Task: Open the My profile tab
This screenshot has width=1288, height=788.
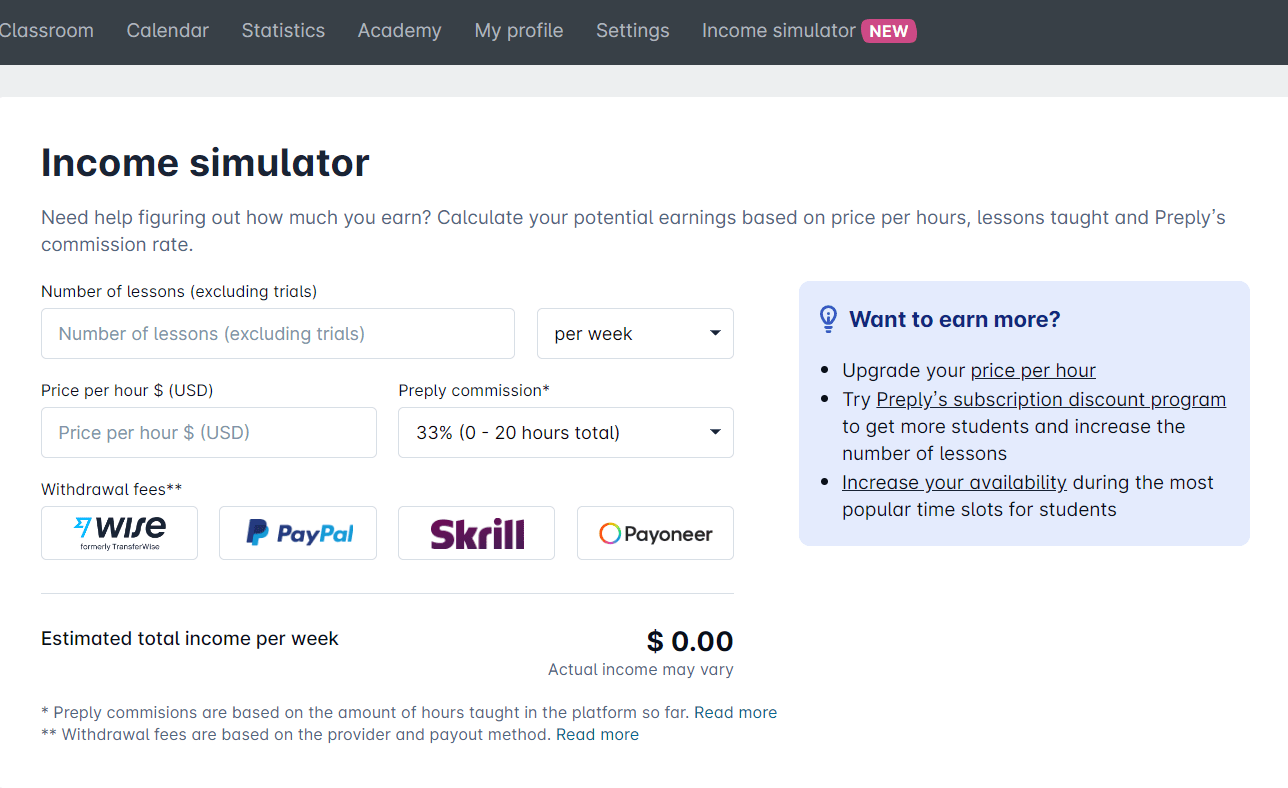Action: point(519,31)
